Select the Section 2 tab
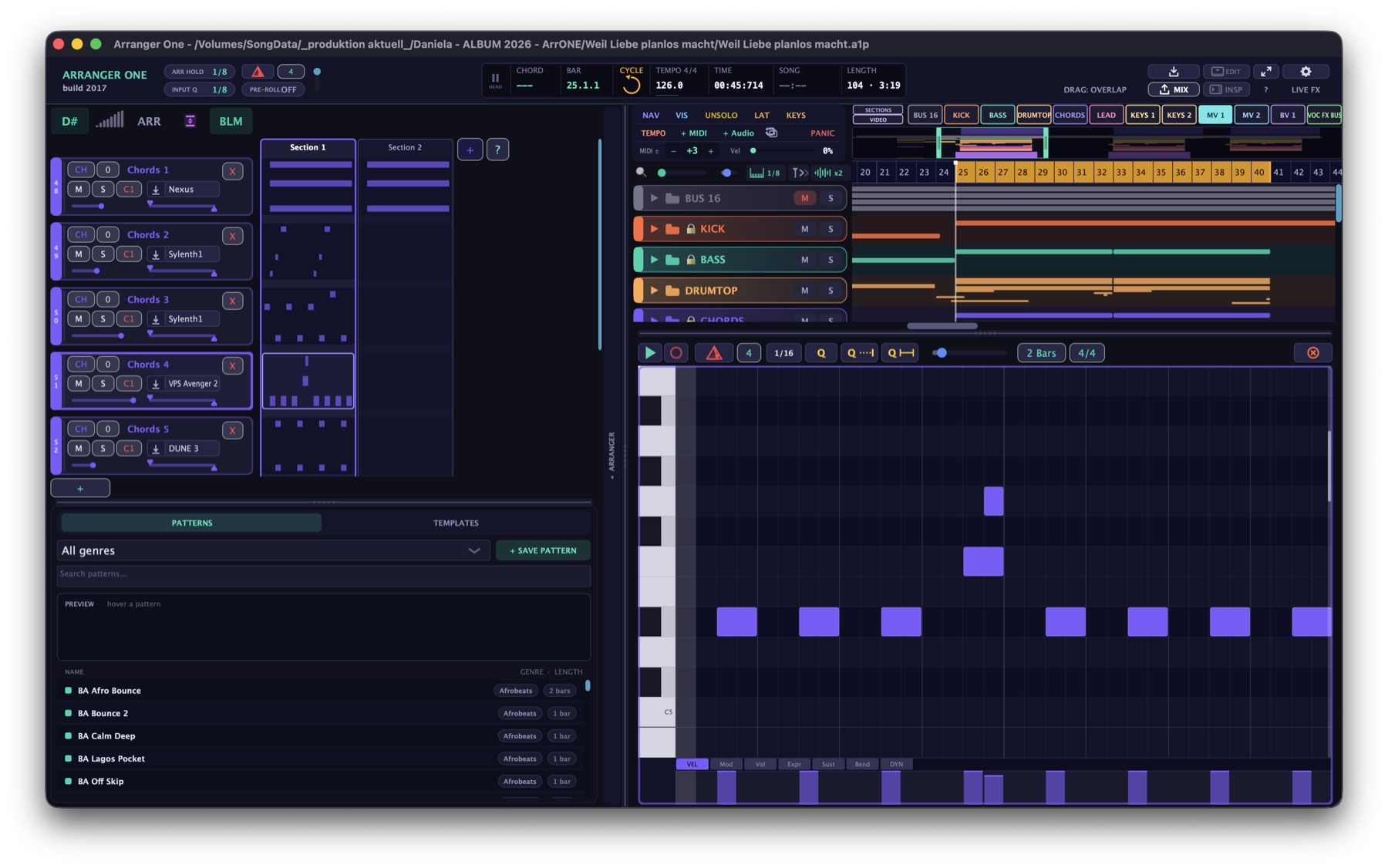The height and width of the screenshot is (868, 1388). coord(405,147)
